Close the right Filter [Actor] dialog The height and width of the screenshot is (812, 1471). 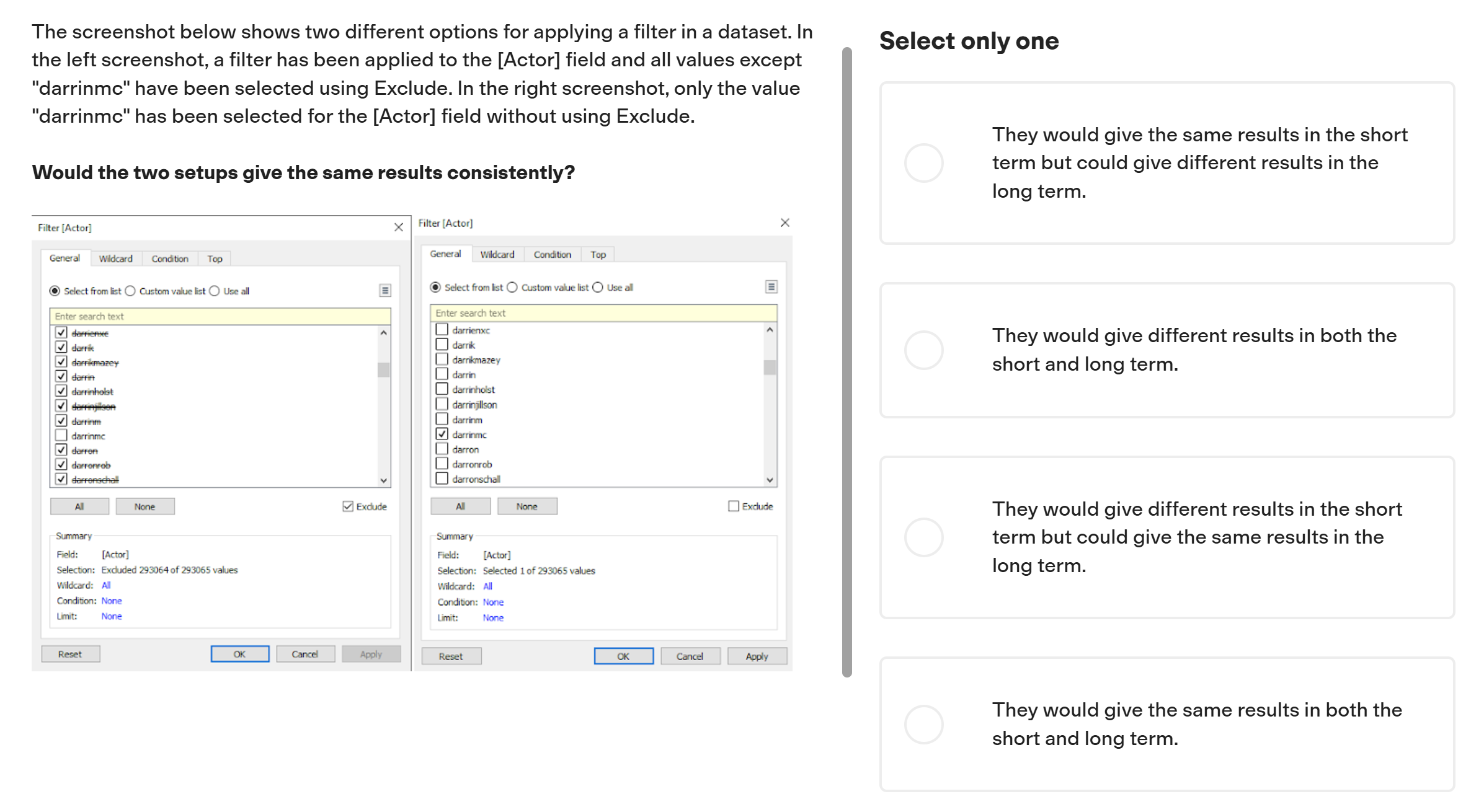click(784, 223)
